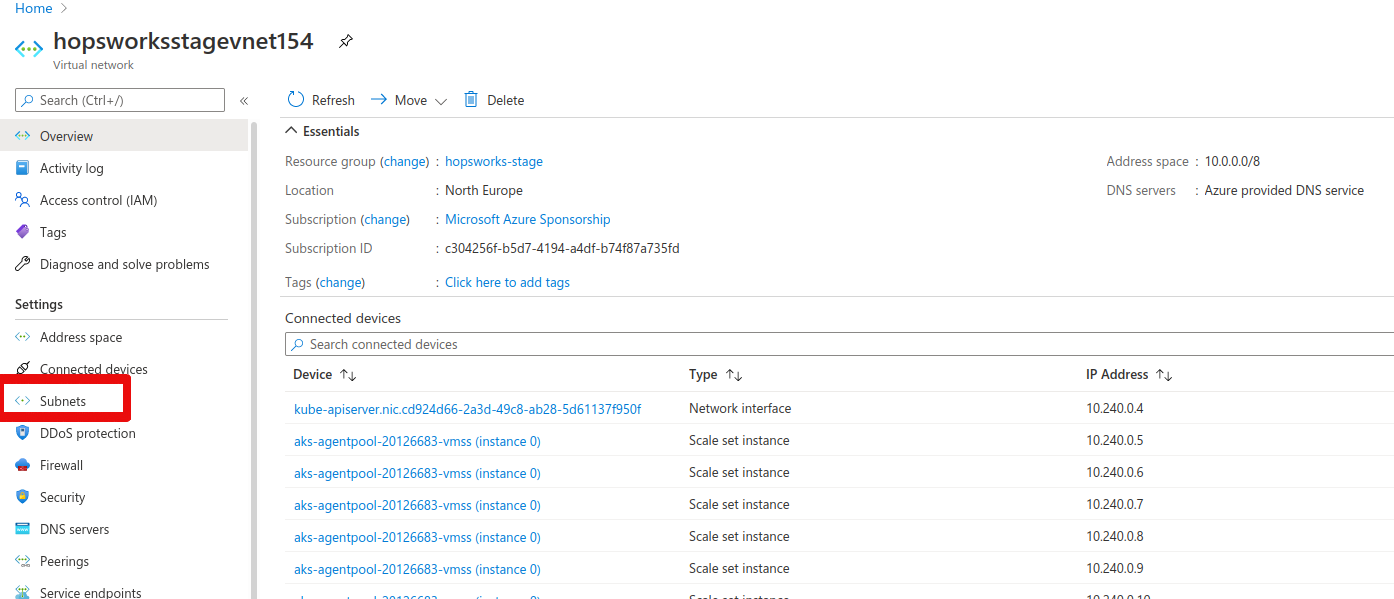Collapse the Essentials section
Viewport: 1394px width, 599px height.
pos(291,131)
